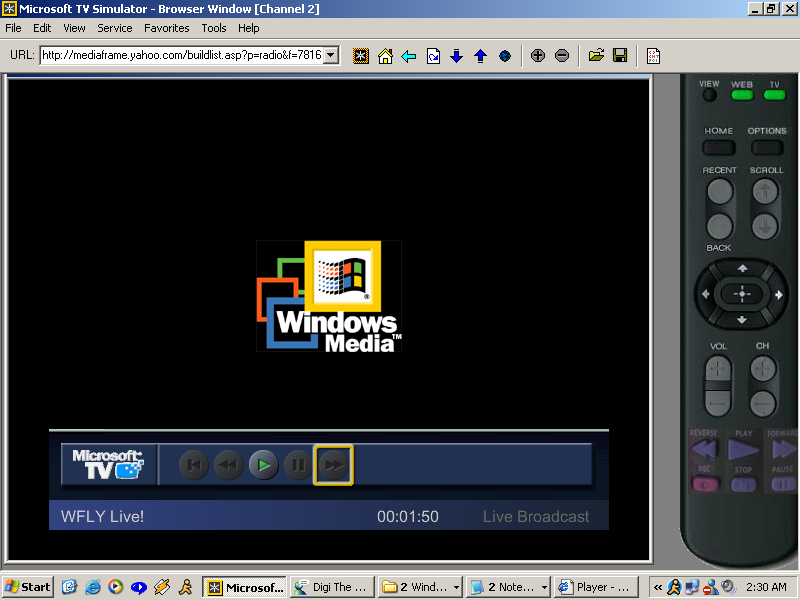The image size is (800, 600).
Task: Go back with the cyan left arrow
Action: pos(409,56)
